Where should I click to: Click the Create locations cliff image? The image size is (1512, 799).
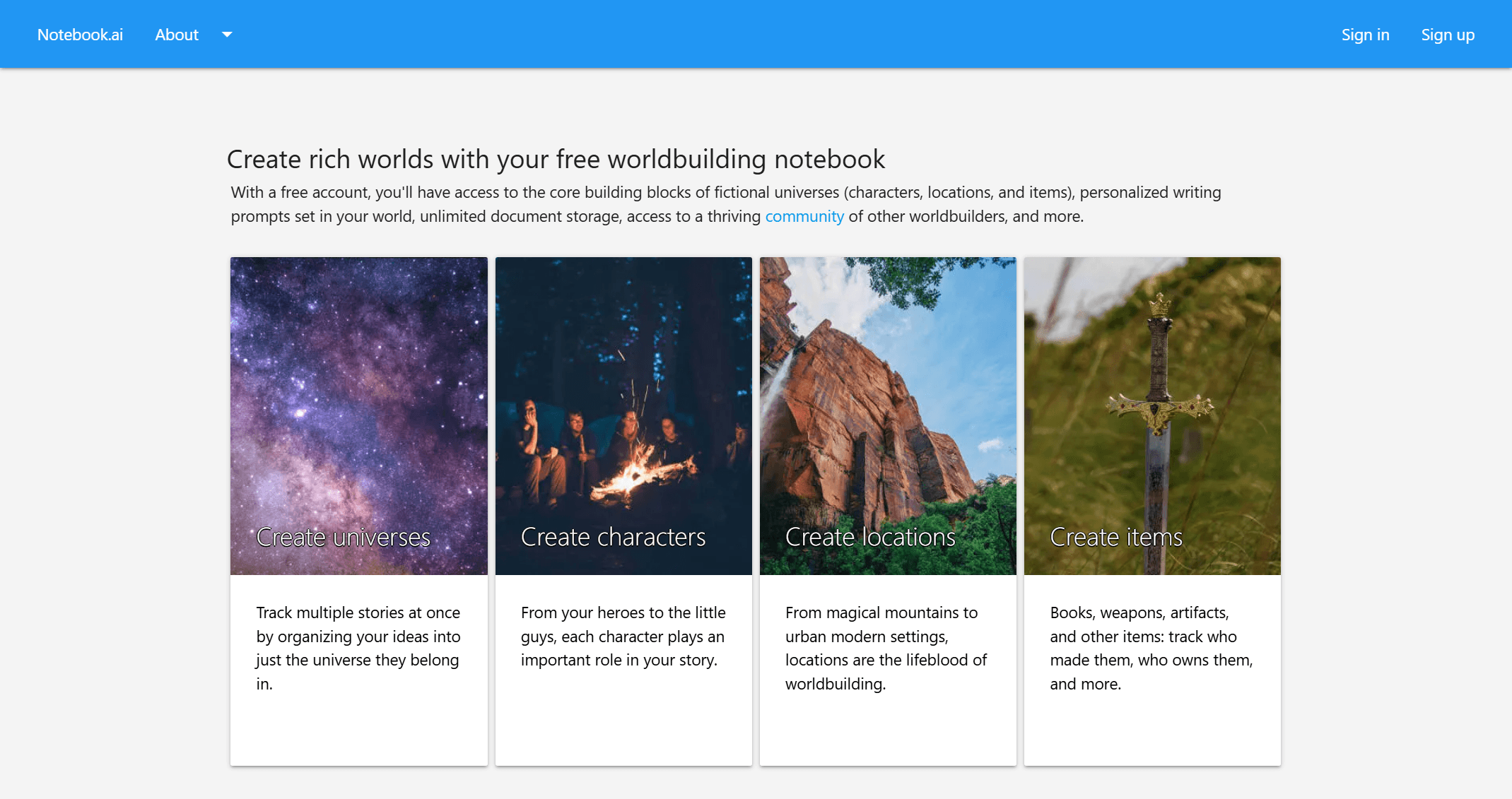pyautogui.click(x=887, y=389)
